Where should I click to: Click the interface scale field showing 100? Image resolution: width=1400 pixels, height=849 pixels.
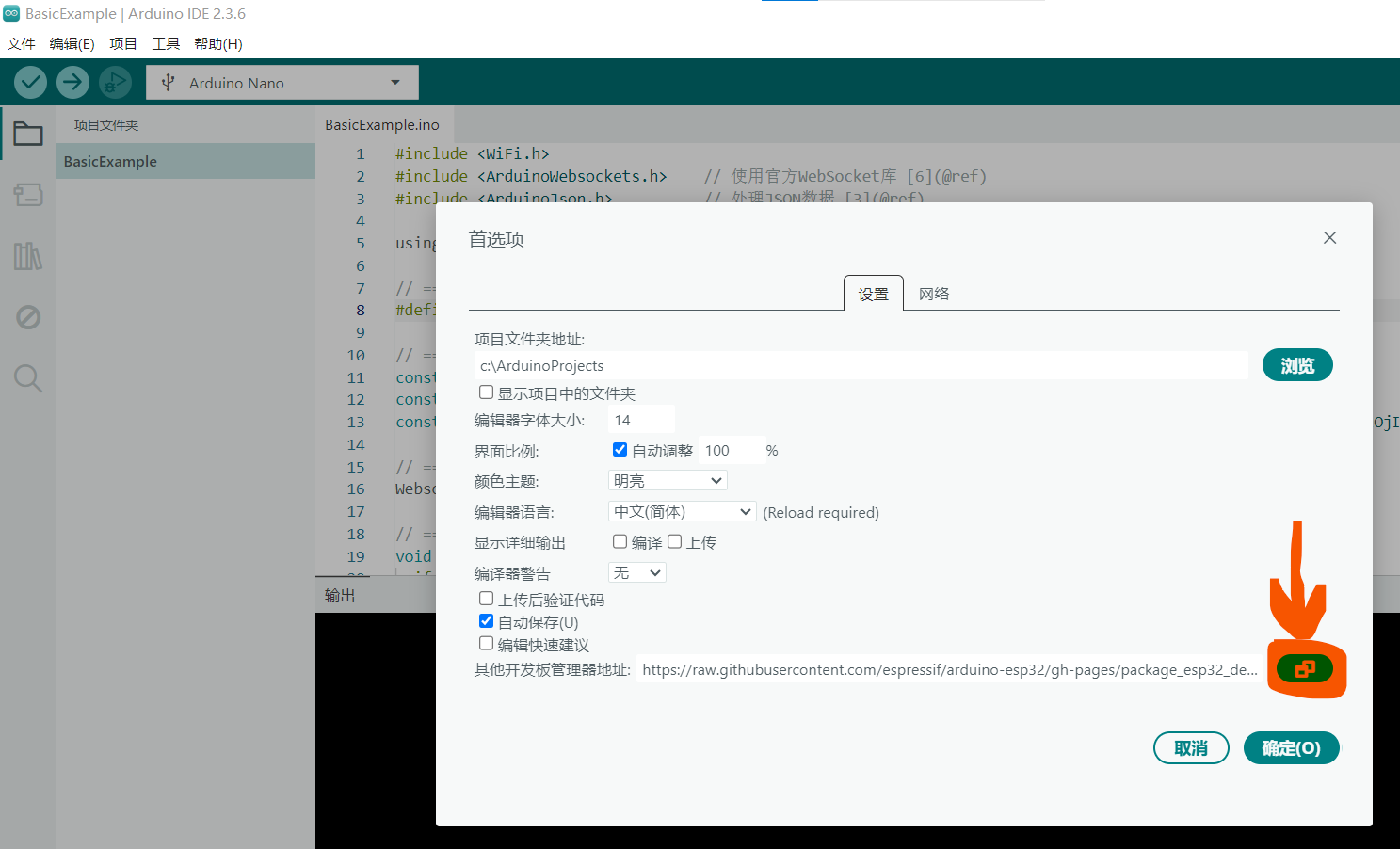(731, 451)
